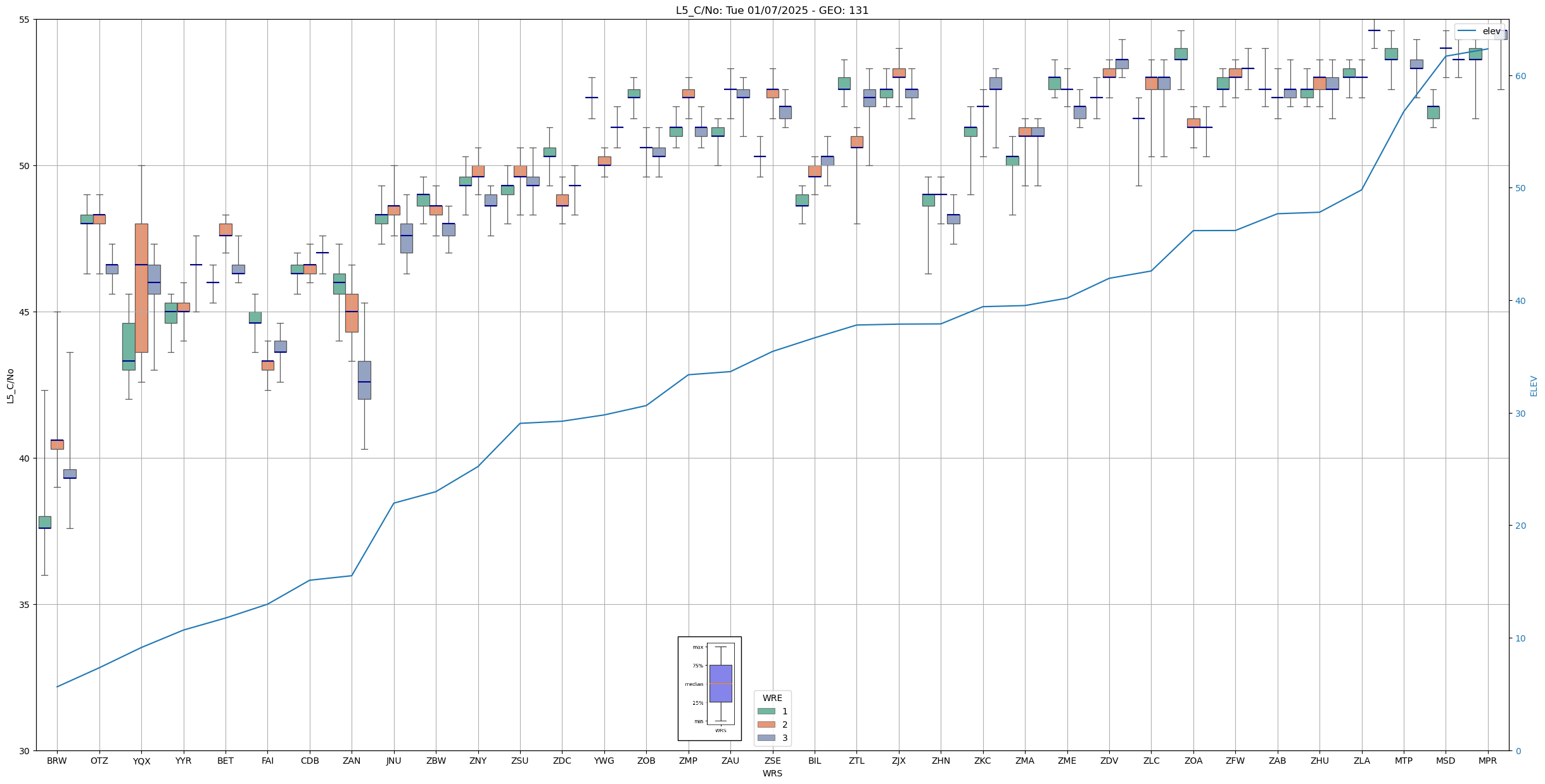Click the chart title text
Screen dimensions: 1545x784
pyautogui.click(x=772, y=10)
